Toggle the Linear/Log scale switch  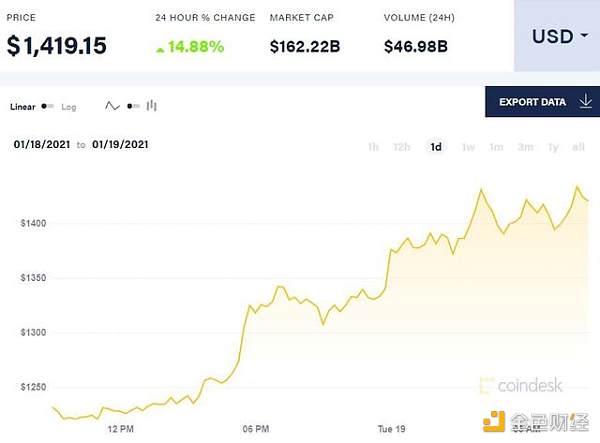(47, 106)
